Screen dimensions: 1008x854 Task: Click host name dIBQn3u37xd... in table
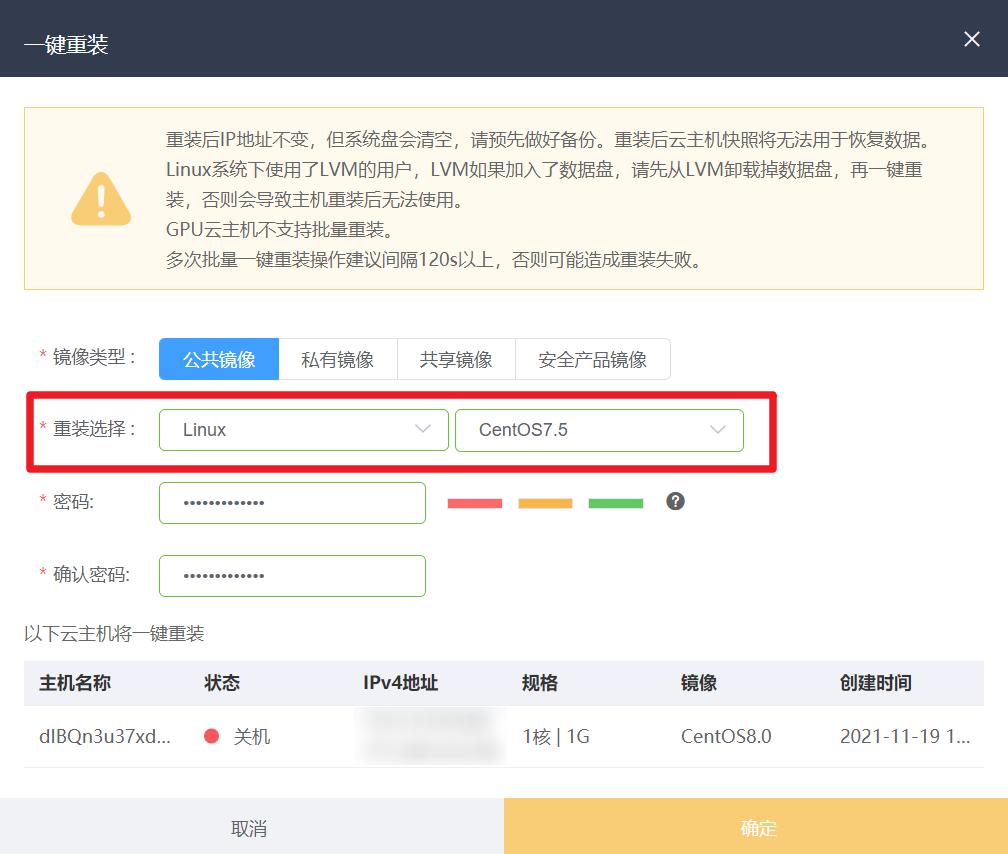coord(105,736)
